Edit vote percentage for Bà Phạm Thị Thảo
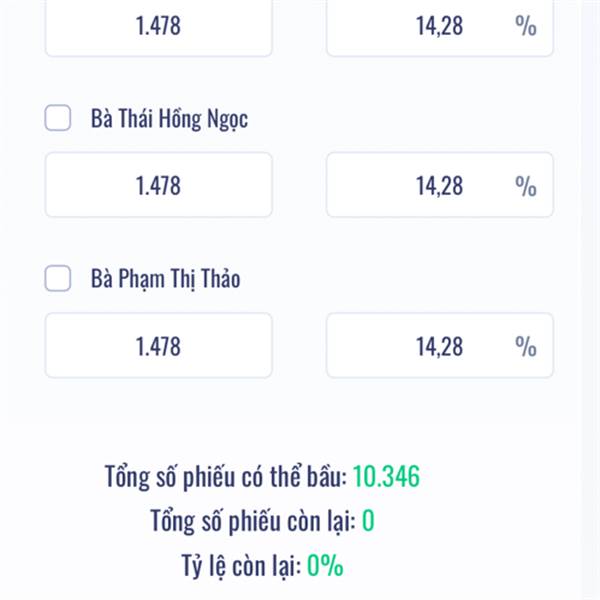This screenshot has height=600, width=600. tap(420, 346)
